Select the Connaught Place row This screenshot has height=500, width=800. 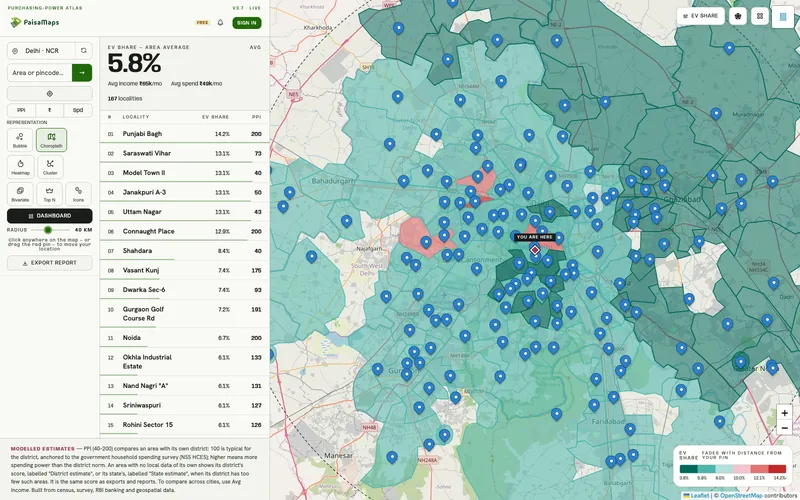tap(184, 231)
